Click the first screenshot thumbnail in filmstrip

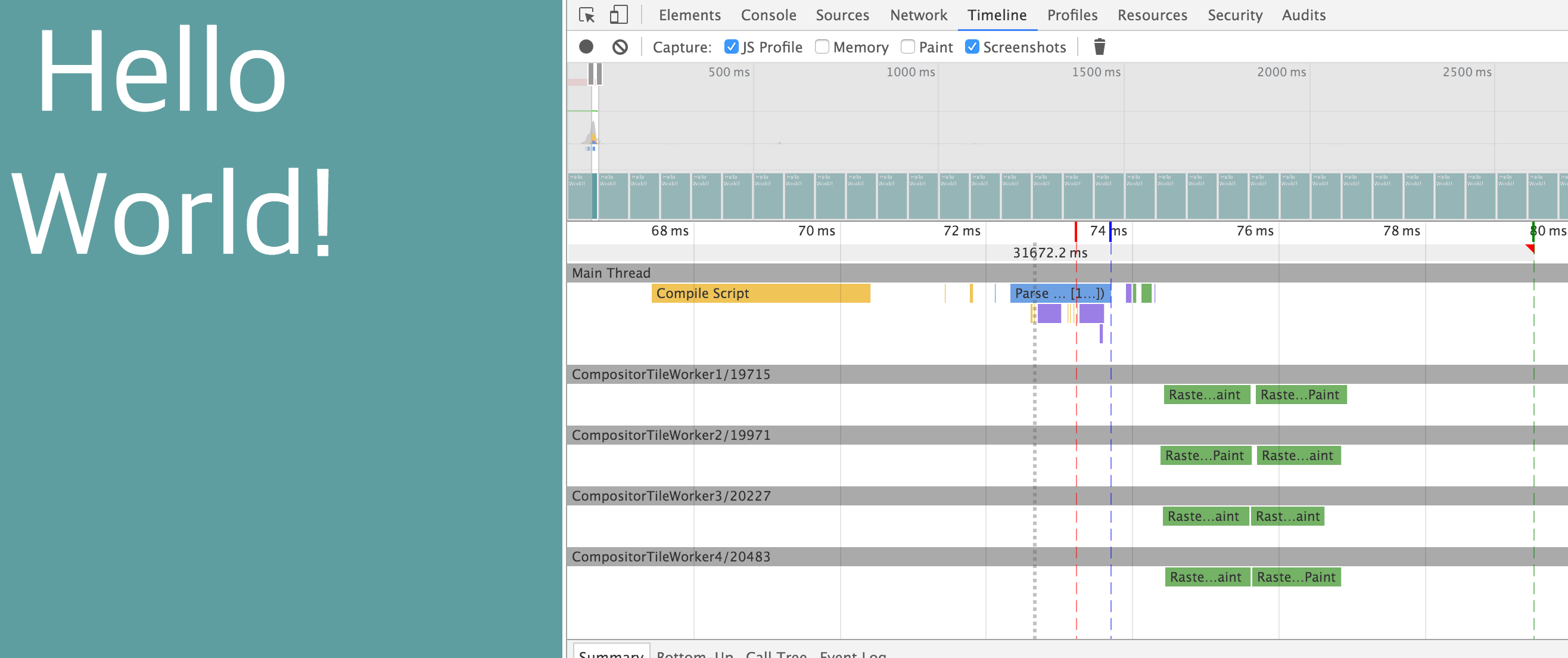point(582,196)
